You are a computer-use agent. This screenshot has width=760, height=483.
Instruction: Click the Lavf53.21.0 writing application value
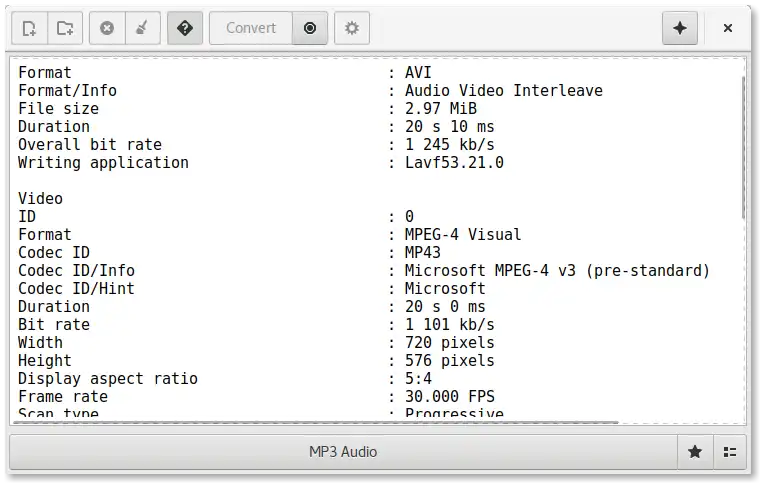[x=454, y=163]
